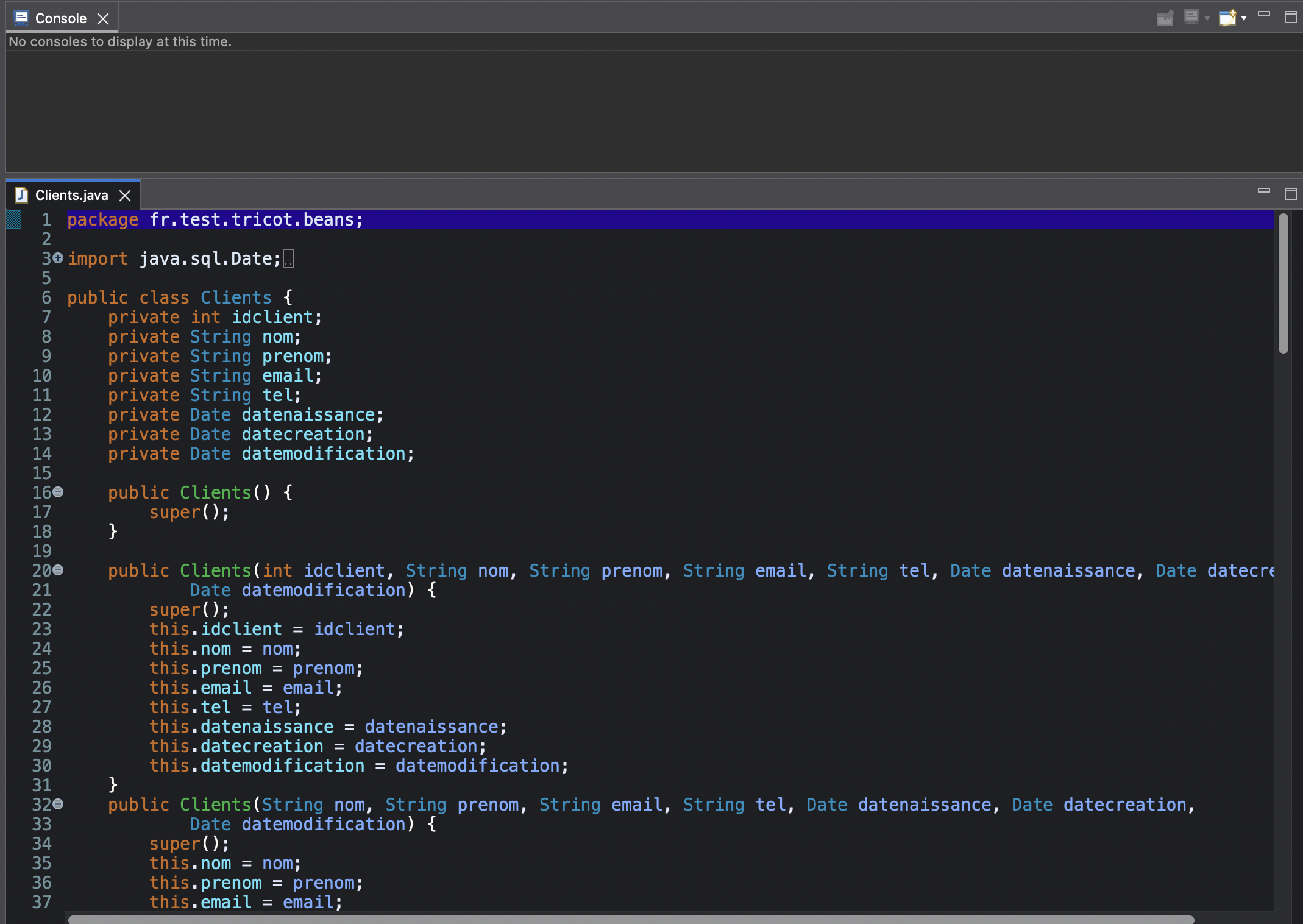Minimize the editor area
Screen dimensions: 1303x924
(1264, 191)
